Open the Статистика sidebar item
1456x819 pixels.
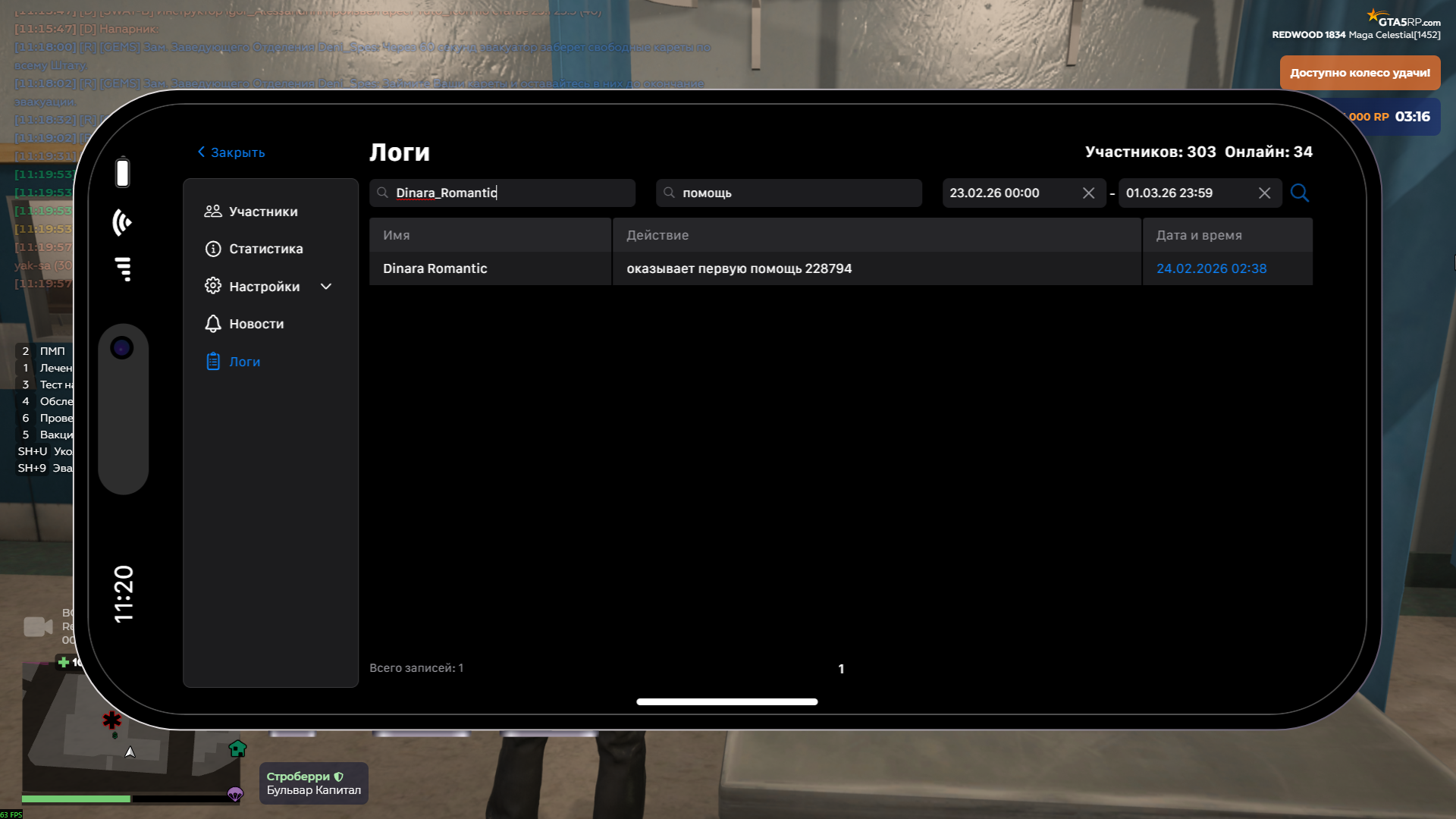point(265,249)
